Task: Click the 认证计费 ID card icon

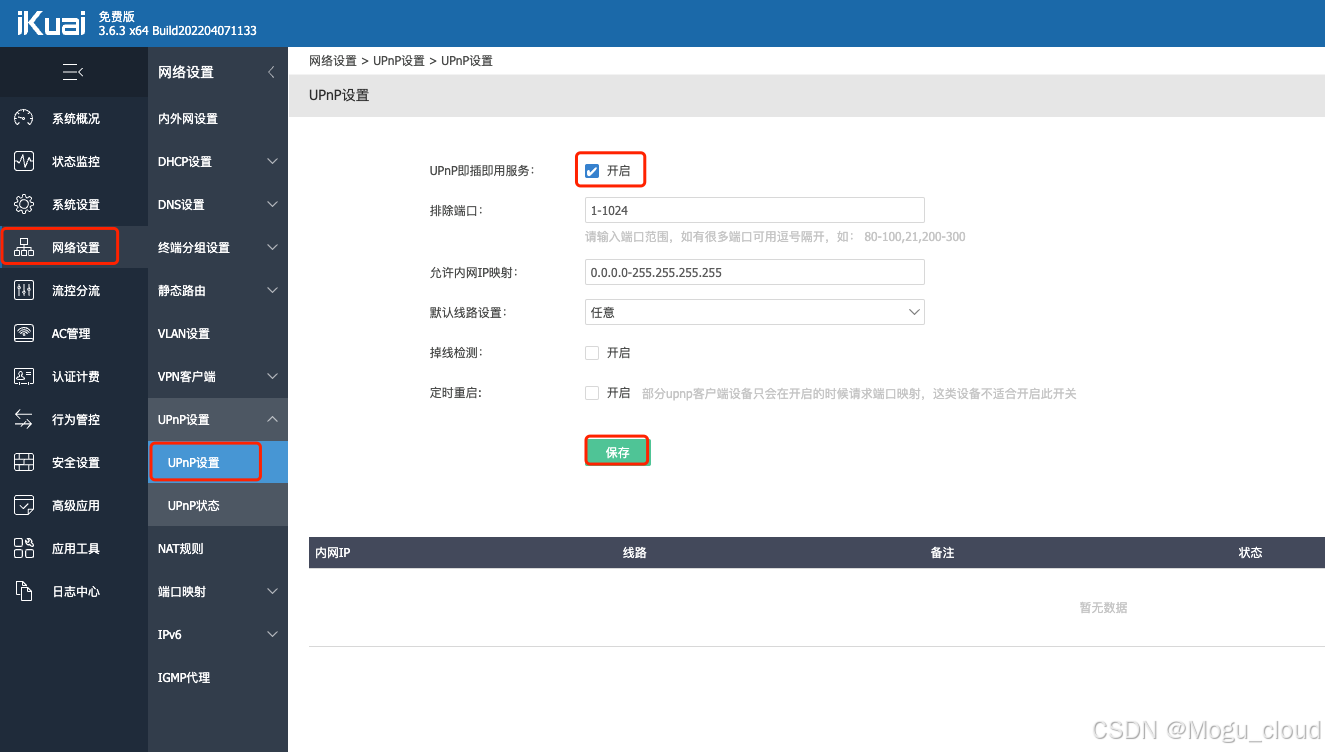Action: (24, 376)
